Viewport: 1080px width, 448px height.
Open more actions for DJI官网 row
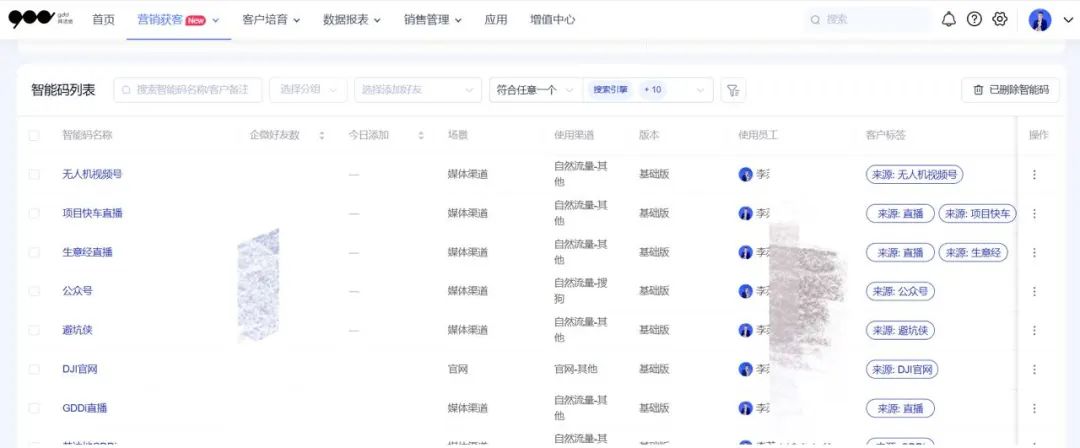point(1034,370)
